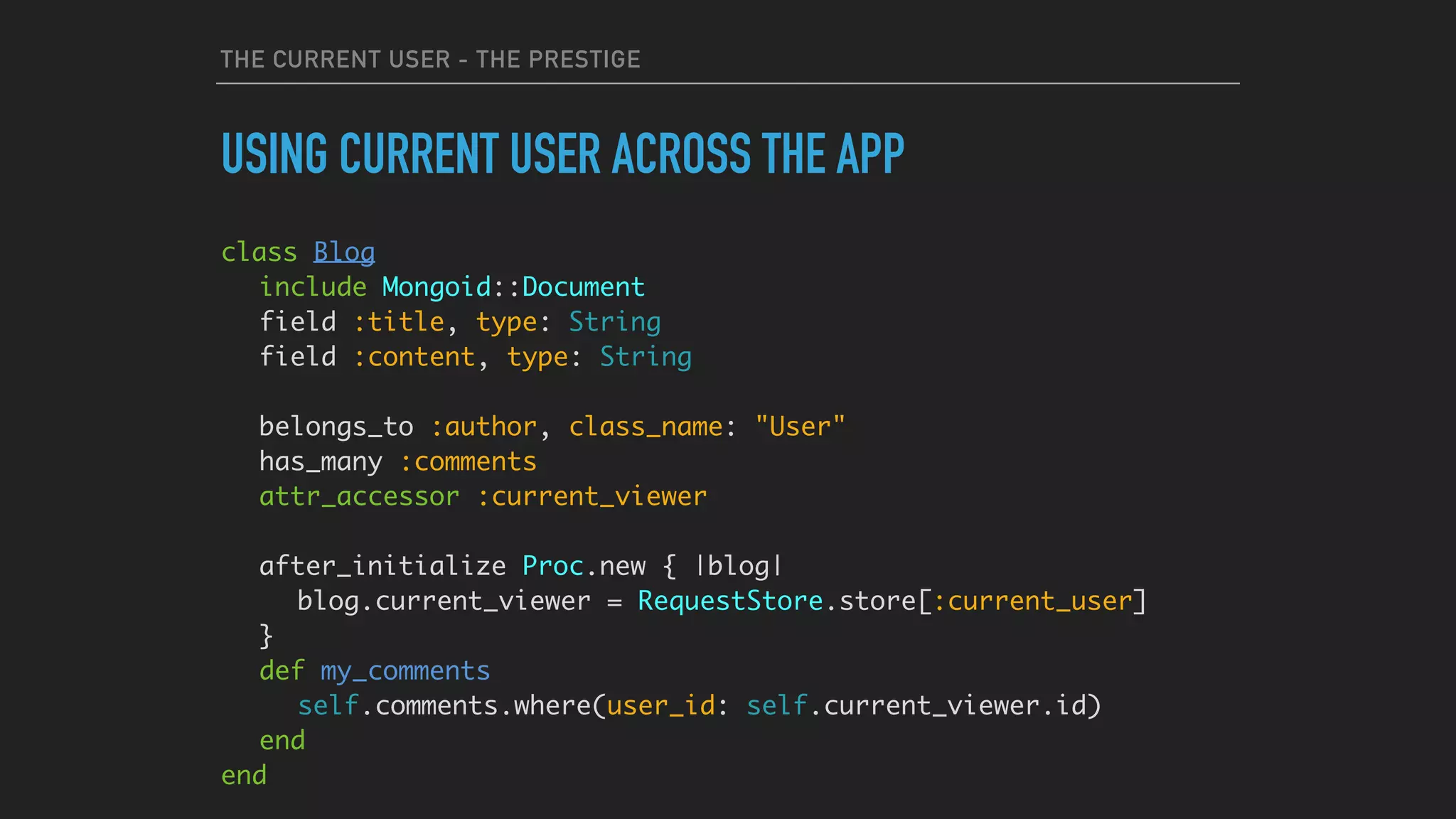
Task: Click 'class_name:' option text
Action: [652, 427]
